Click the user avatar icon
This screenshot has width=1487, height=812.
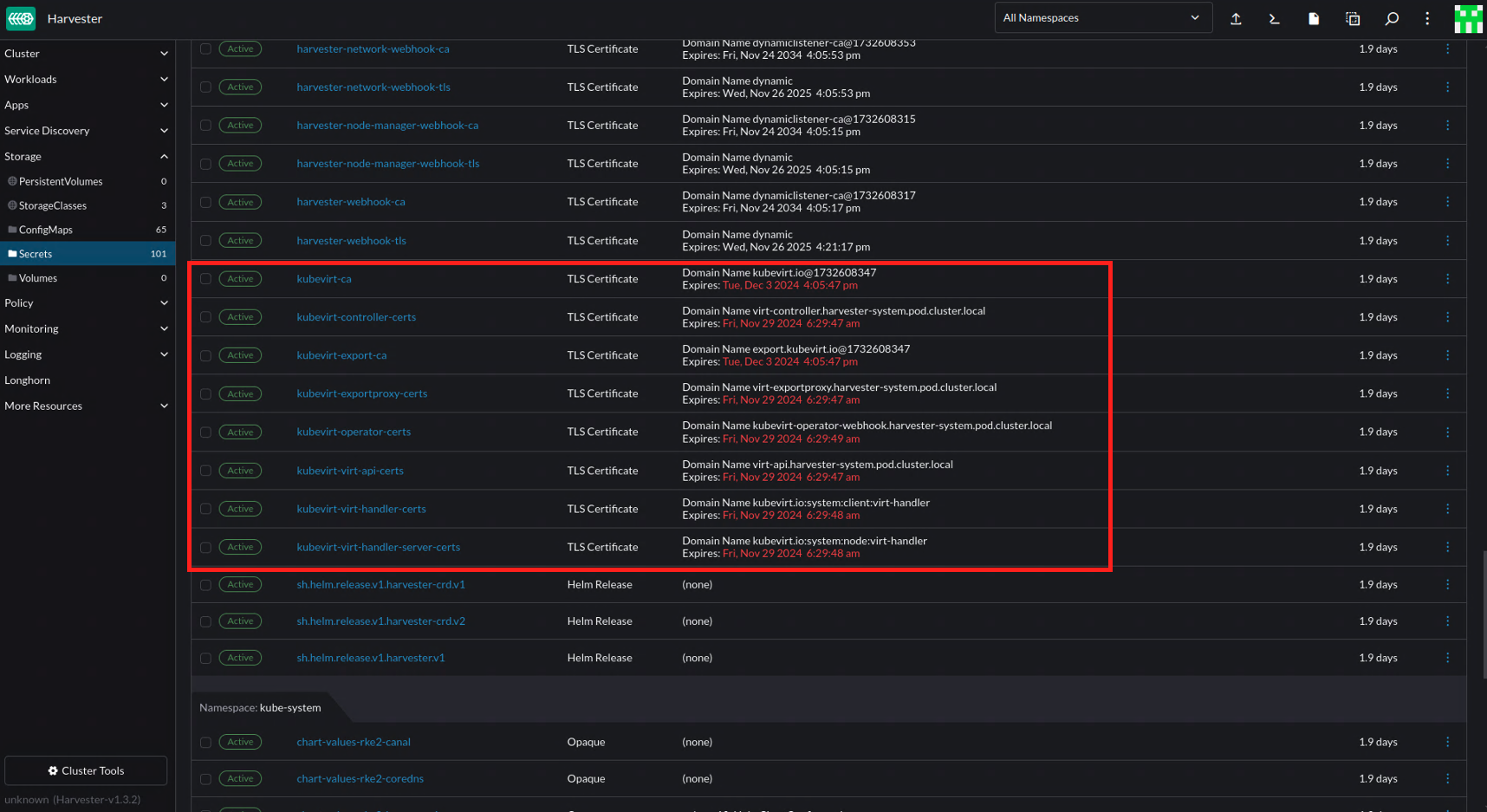coord(1468,18)
